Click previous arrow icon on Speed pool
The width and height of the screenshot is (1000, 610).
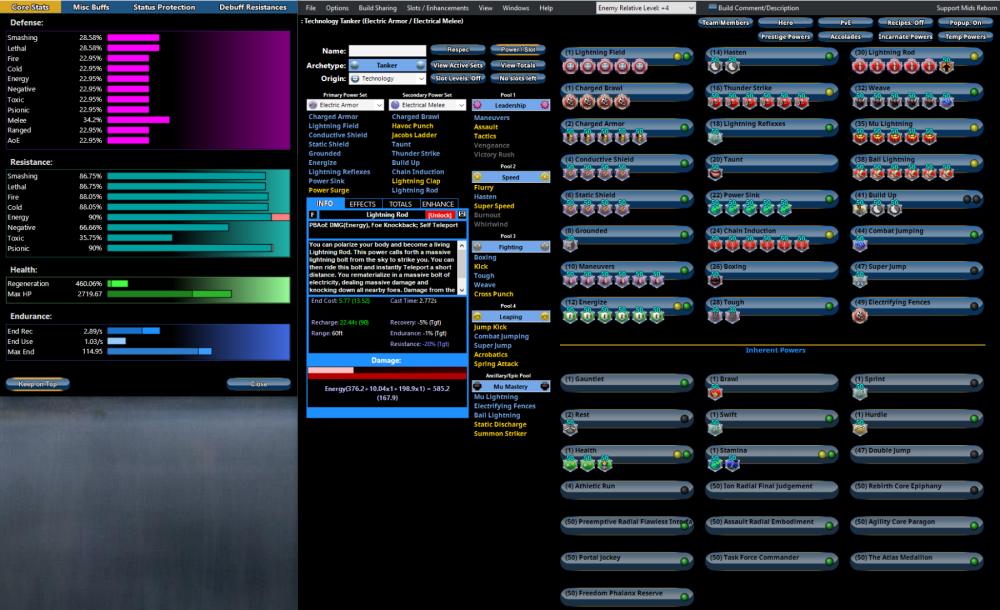pyautogui.click(x=478, y=176)
